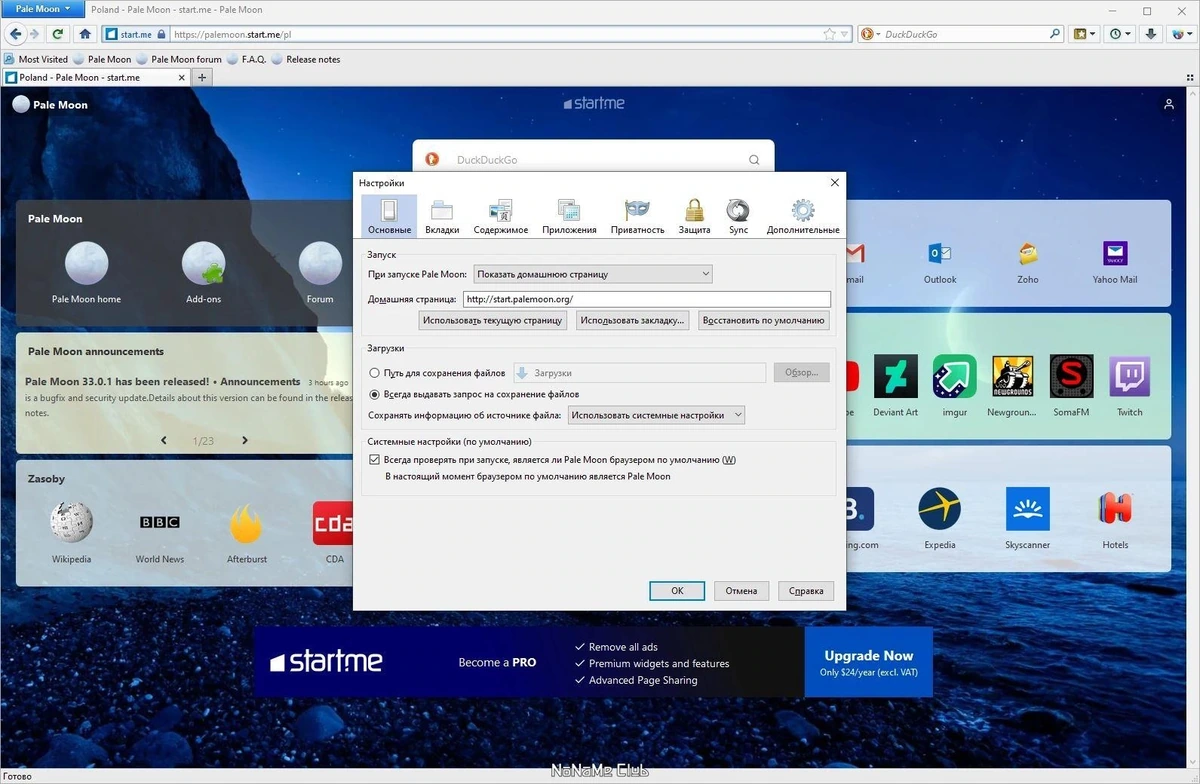Screen dimensions: 1200x784
Task: Switch to the Дополнительные gear tab
Action: 803,215
